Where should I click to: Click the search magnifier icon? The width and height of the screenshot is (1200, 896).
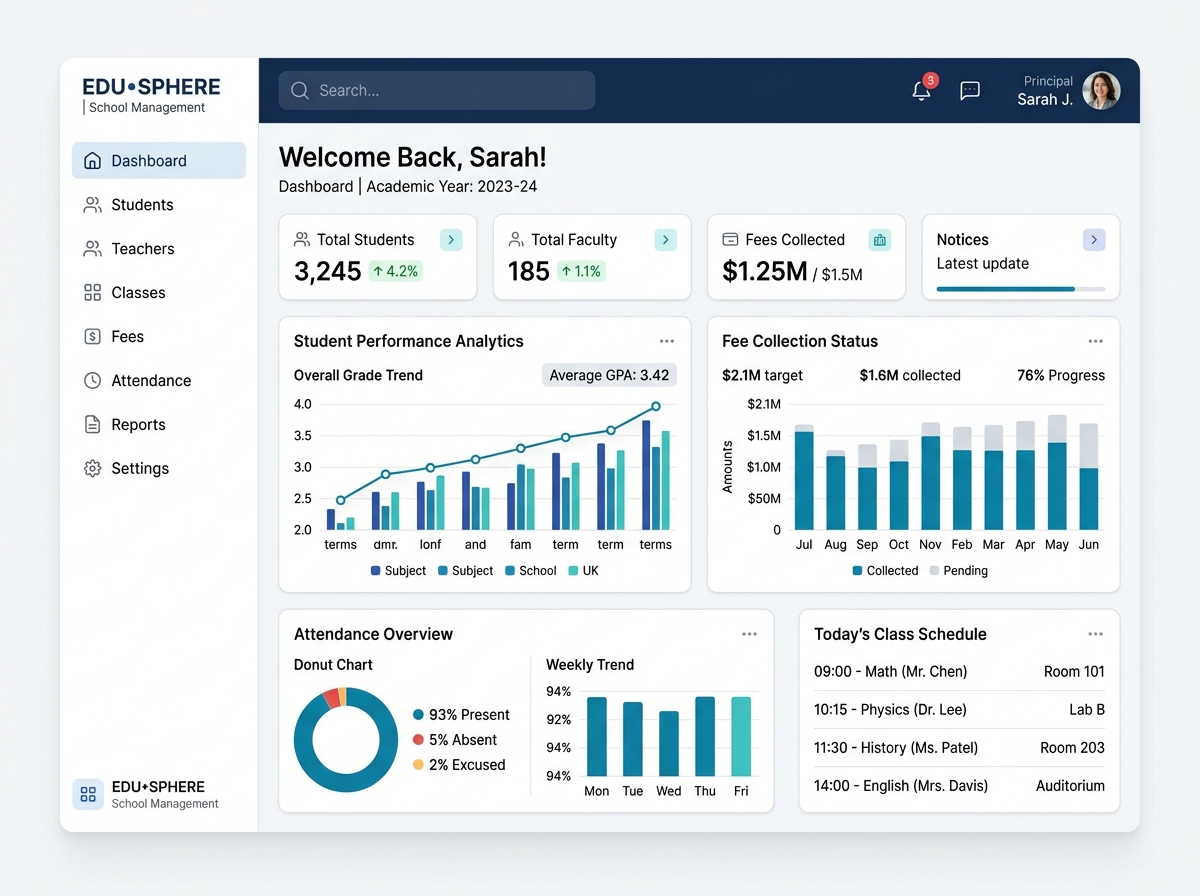pos(299,90)
